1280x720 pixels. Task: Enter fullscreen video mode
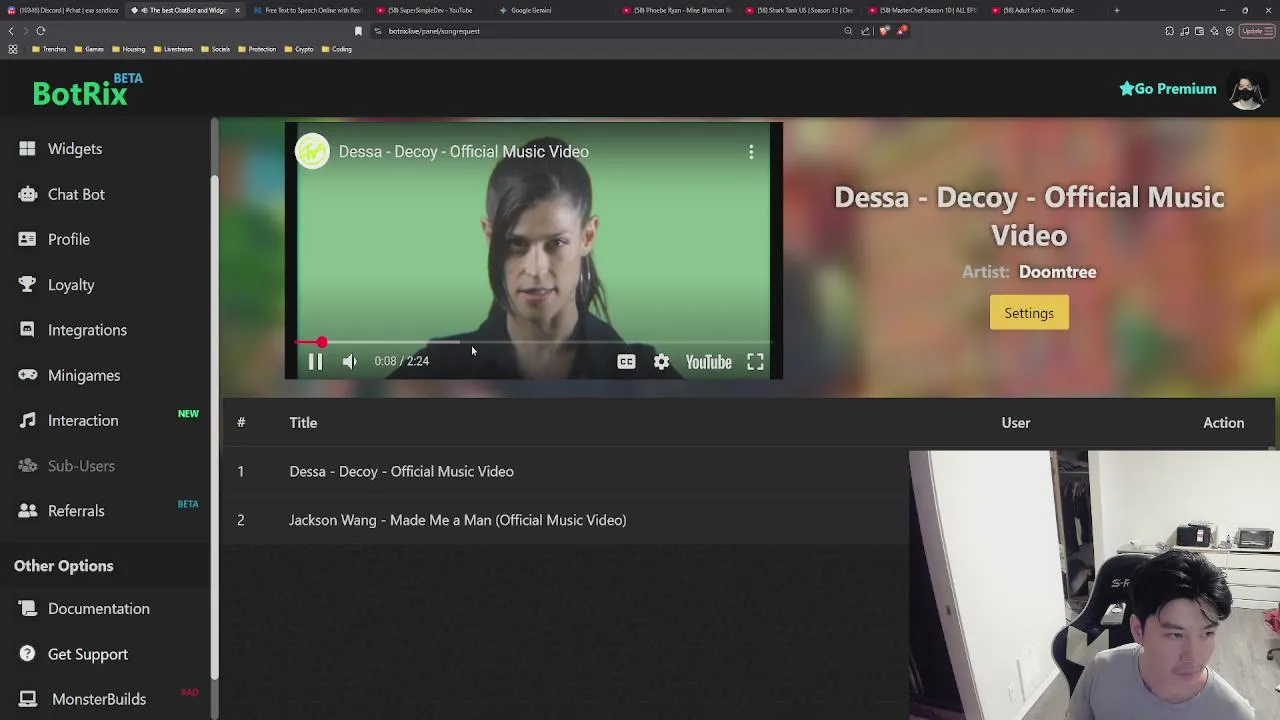tap(755, 362)
